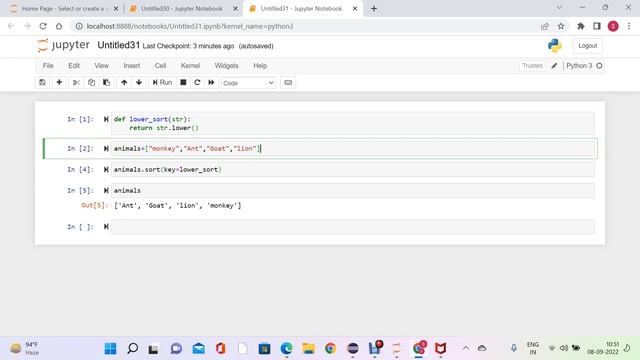
Task: Click the Out[5] sorted list output
Action: pos(178,205)
